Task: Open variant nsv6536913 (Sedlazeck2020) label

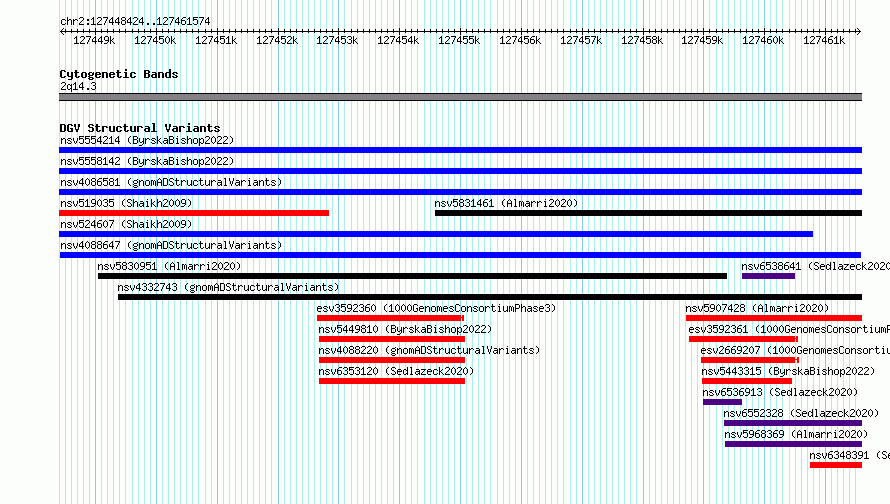Action: tap(780, 392)
